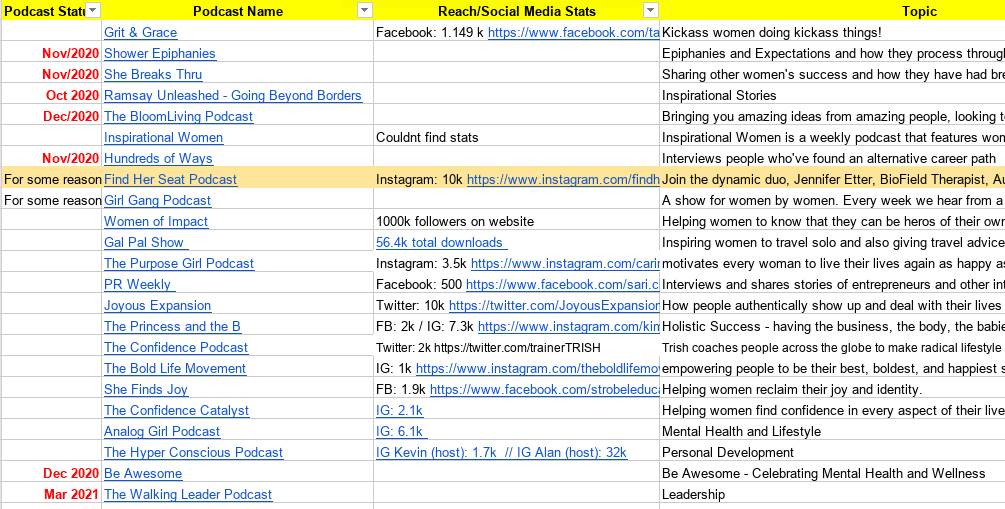The image size is (1005, 509).
Task: Open the Facebook sari URL for PR Weekly
Action: 563,285
